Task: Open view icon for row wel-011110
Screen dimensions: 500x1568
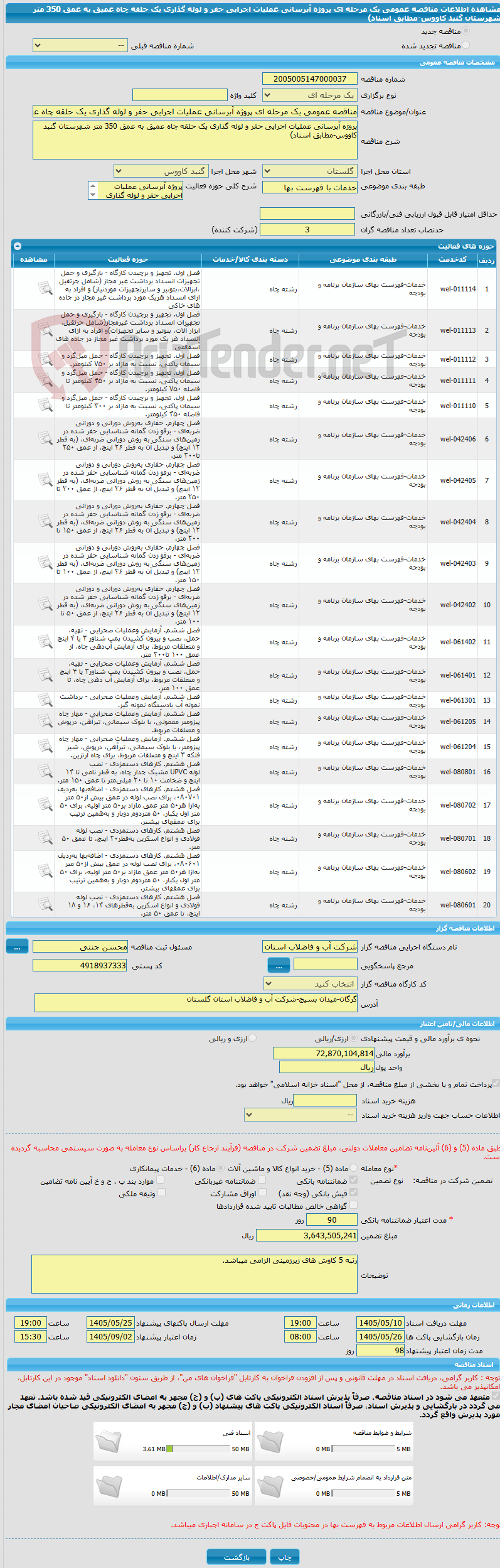Action: pyautogui.click(x=45, y=406)
